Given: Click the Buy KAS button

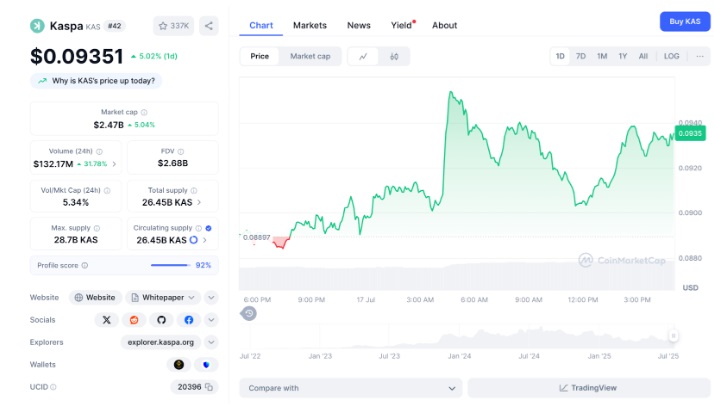Looking at the screenshot, I should (x=684, y=22).
